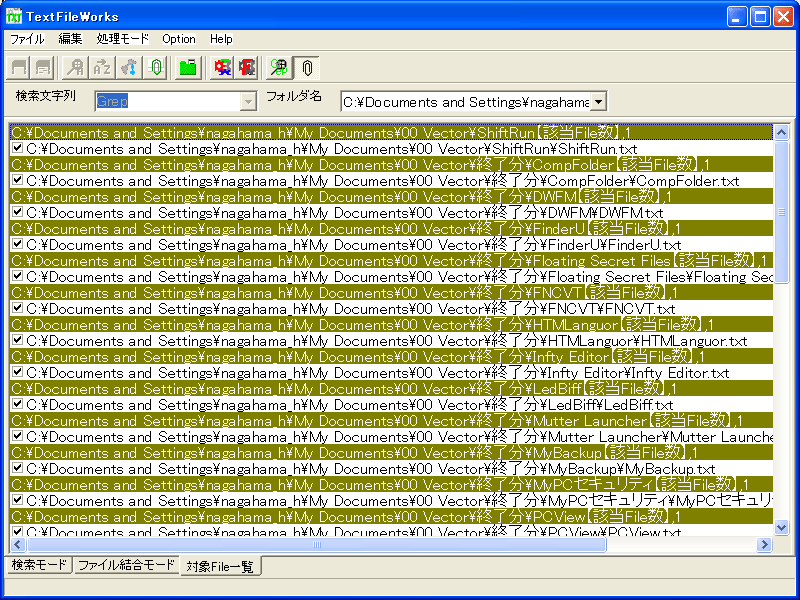Uncheck the CompFolder.txt file checkbox
The height and width of the screenshot is (600, 800).
17,180
